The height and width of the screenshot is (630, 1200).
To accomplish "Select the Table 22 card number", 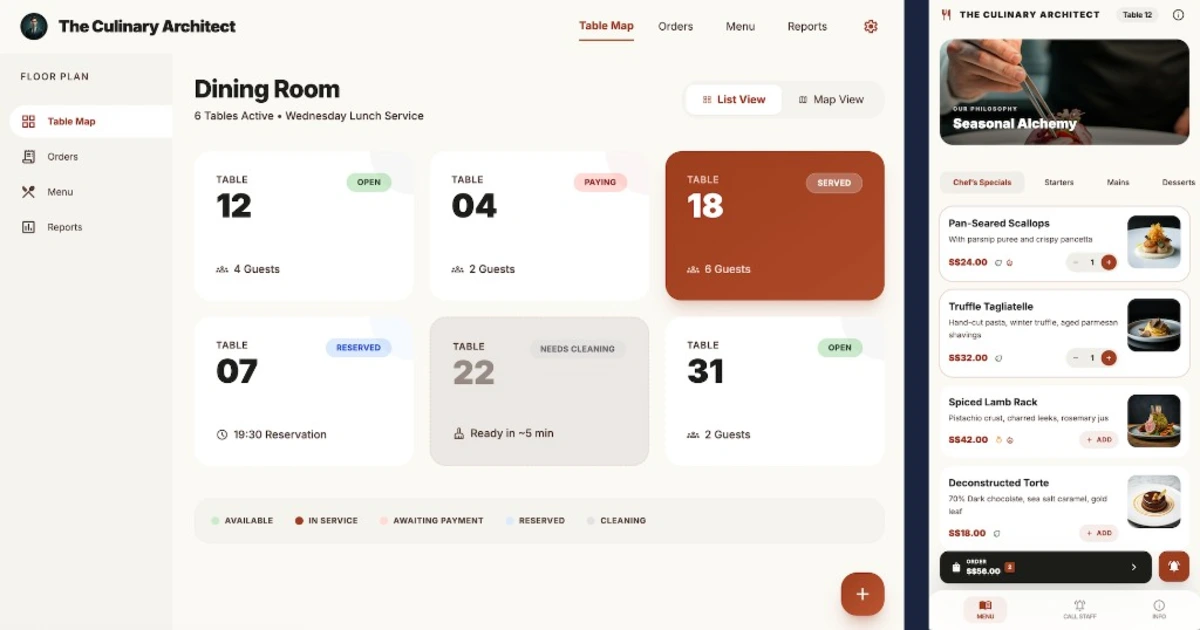I will coord(473,372).
